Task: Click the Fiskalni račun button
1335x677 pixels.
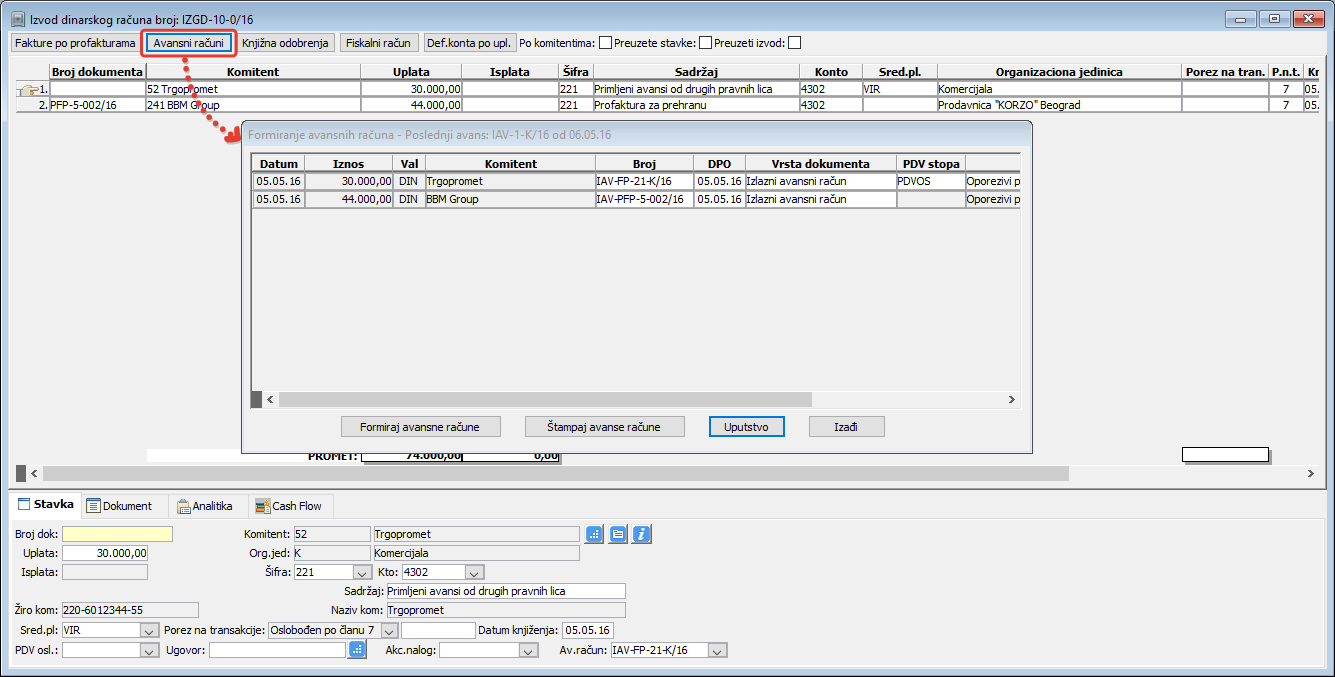Action: click(x=377, y=43)
